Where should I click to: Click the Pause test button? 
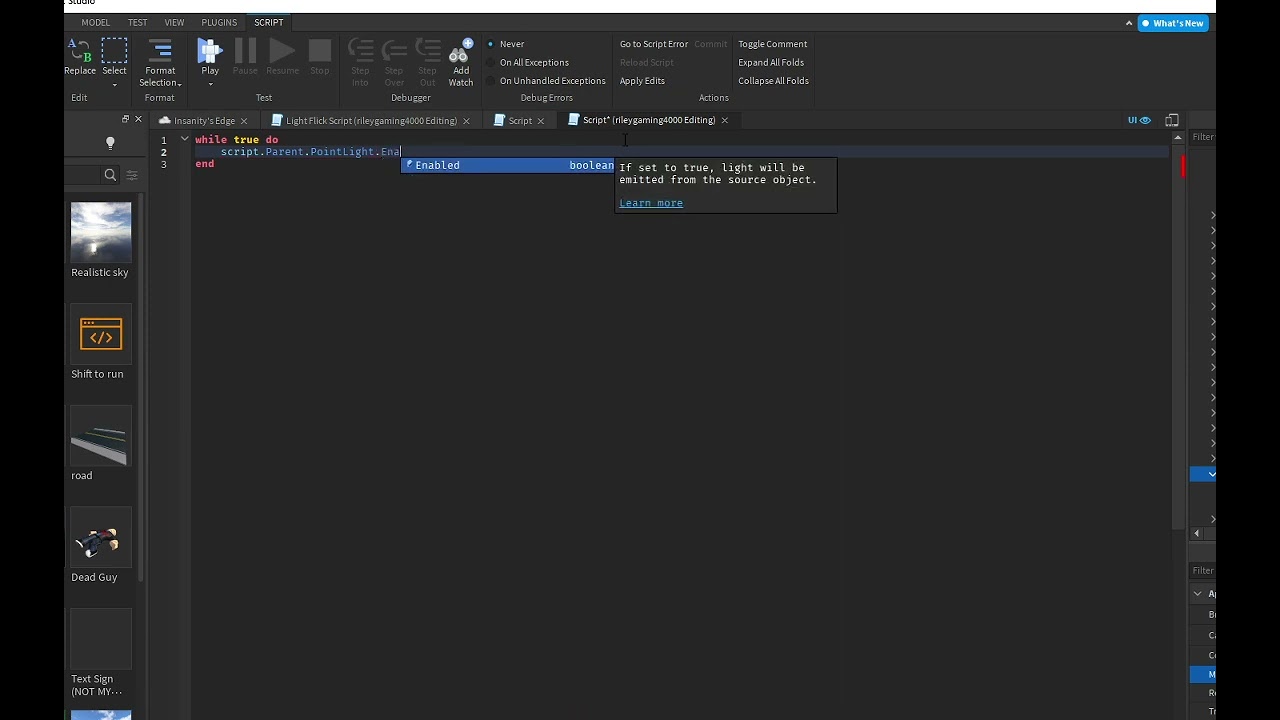[245, 56]
